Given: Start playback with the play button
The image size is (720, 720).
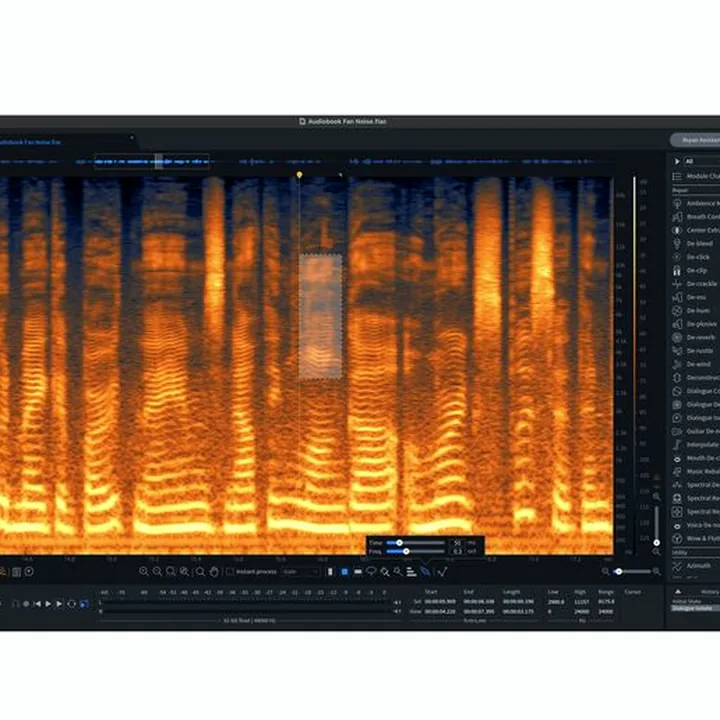Looking at the screenshot, I should point(48,604).
